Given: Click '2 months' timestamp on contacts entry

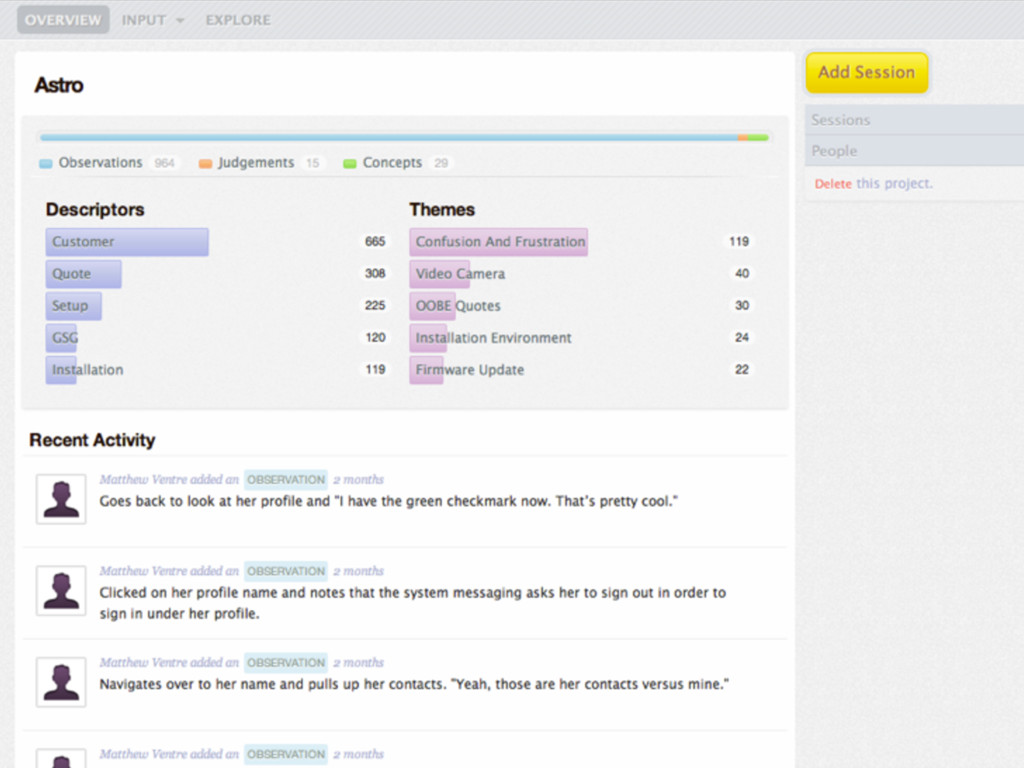Looking at the screenshot, I should [359, 663].
